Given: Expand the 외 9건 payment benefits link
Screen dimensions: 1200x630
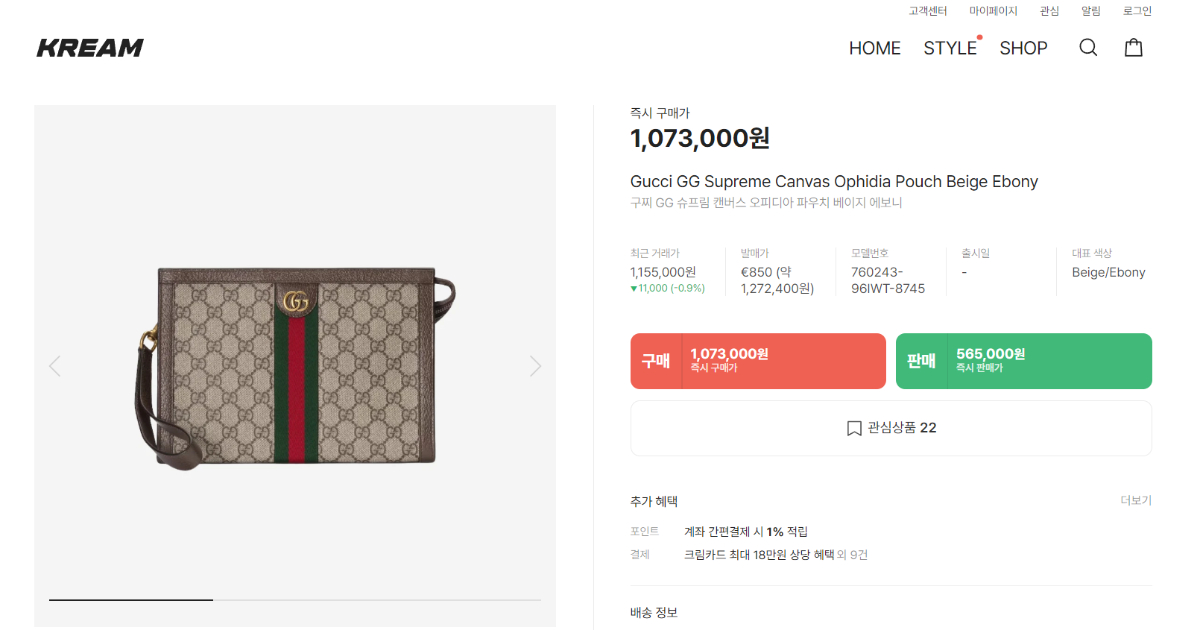Looking at the screenshot, I should click(852, 554).
